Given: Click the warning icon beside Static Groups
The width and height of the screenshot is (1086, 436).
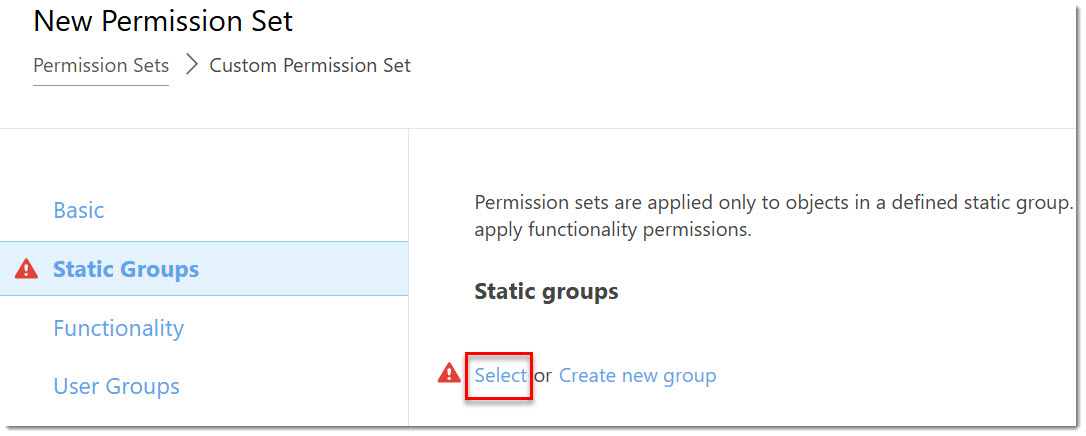Looking at the screenshot, I should [x=26, y=269].
